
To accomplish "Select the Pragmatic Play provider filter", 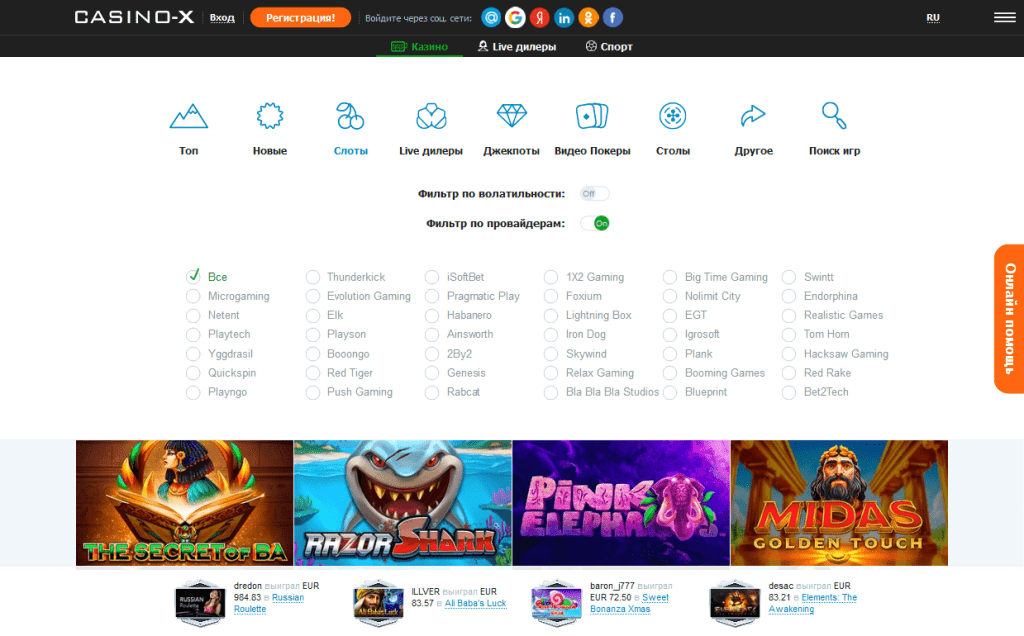I will tap(472, 296).
